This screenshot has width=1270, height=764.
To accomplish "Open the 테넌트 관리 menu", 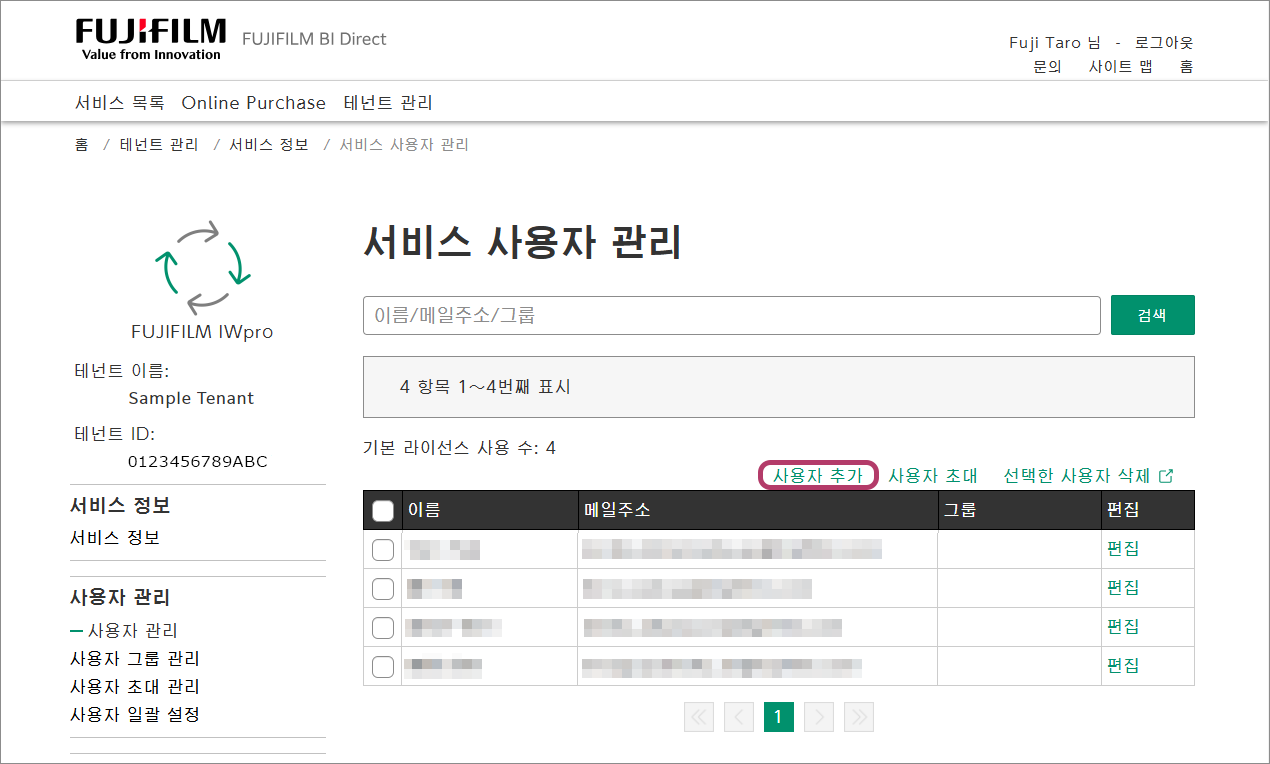I will 388,103.
